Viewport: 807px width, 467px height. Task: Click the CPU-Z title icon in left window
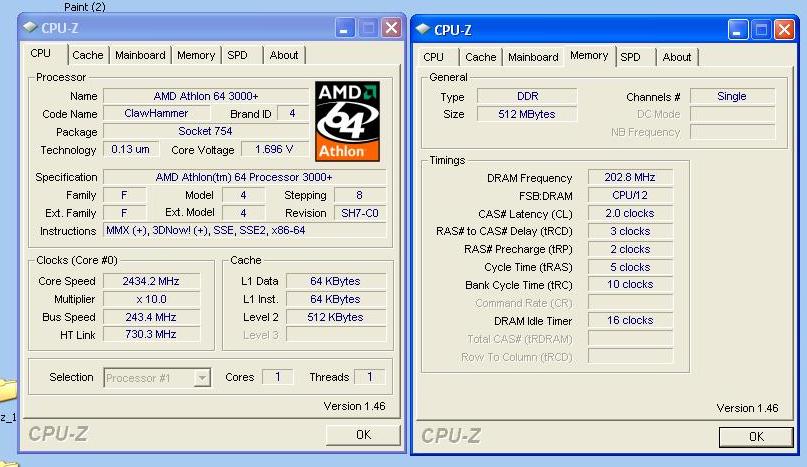pyautogui.click(x=30, y=27)
